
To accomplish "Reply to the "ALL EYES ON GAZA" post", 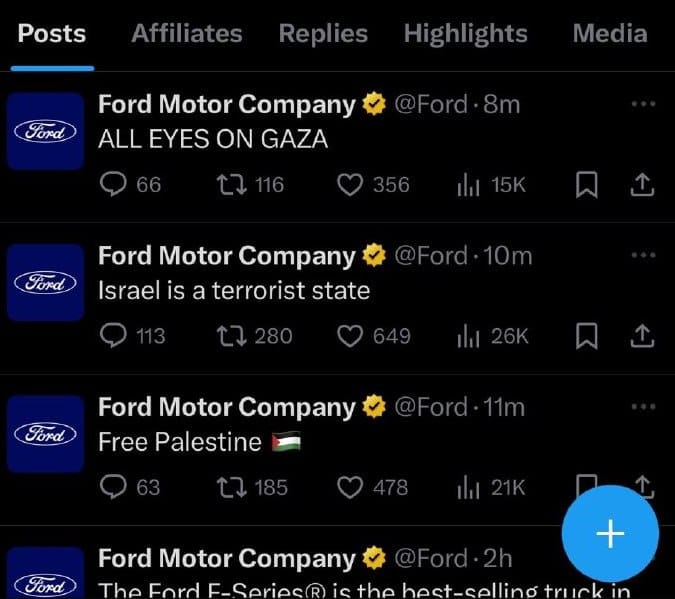I will pyautogui.click(x=116, y=184).
